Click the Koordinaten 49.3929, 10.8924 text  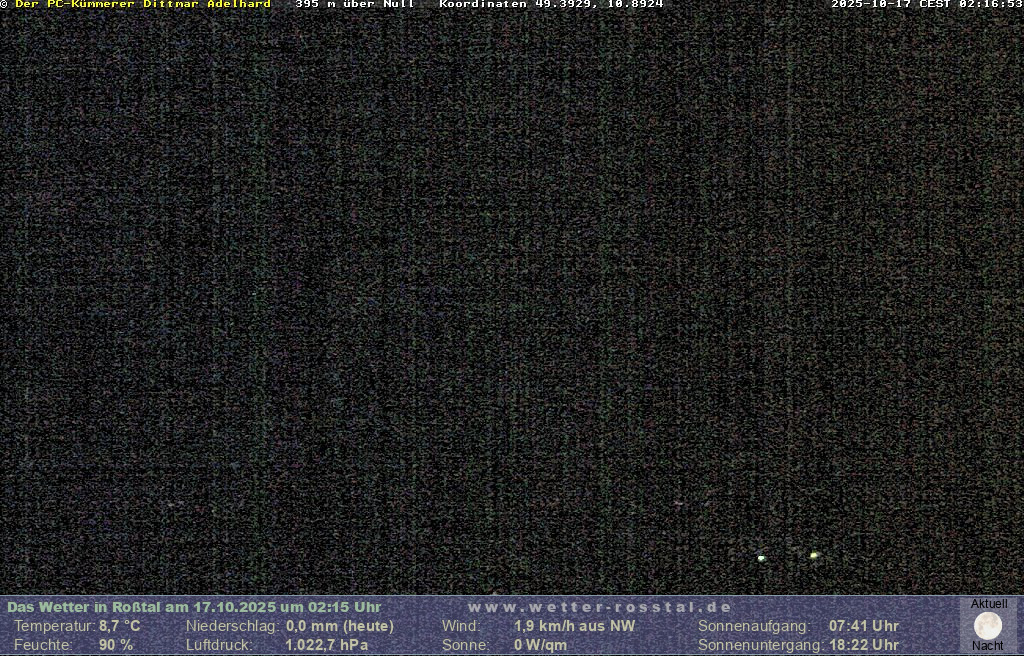pos(551,4)
